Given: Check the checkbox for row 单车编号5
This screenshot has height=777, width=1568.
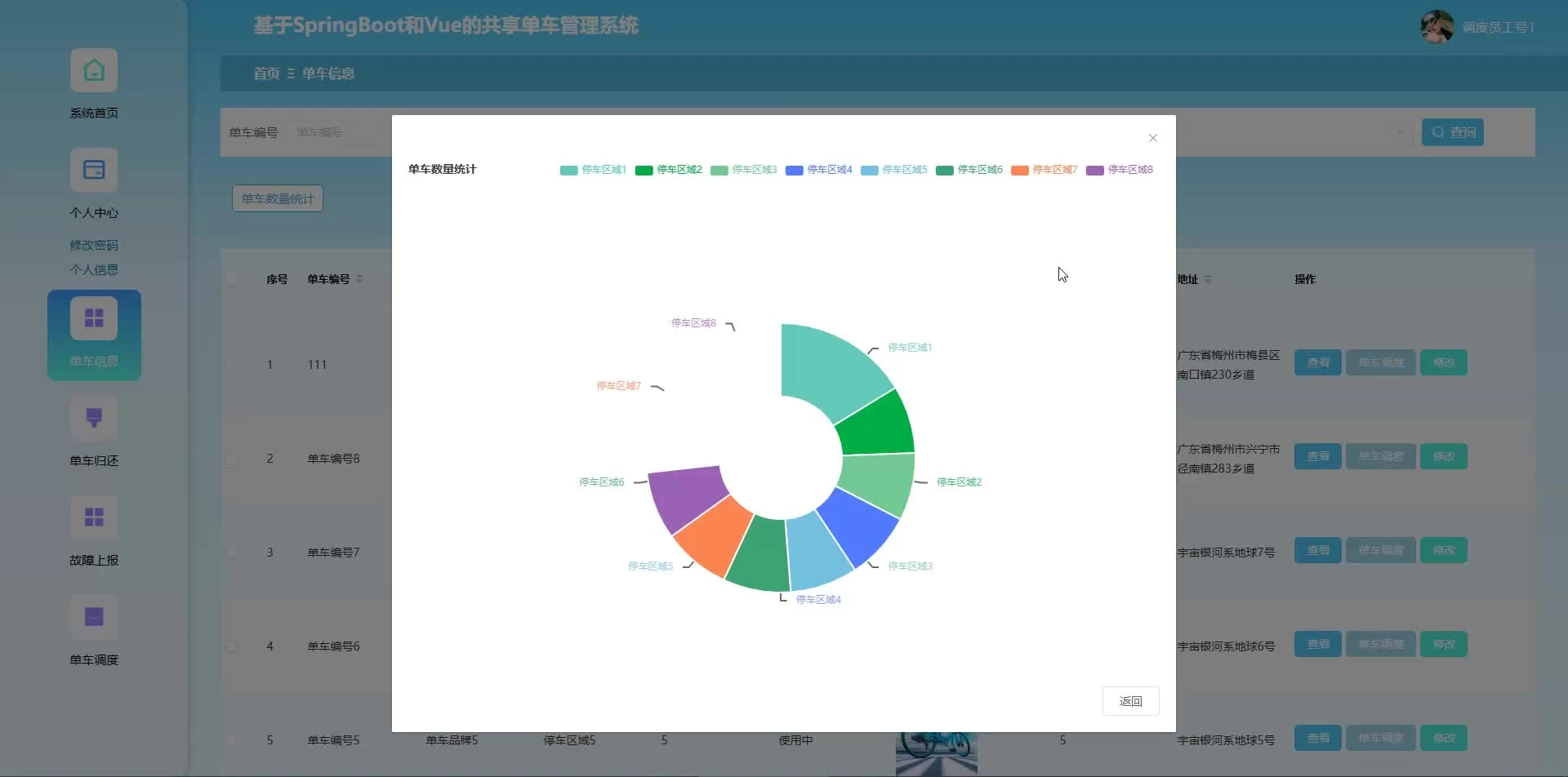Looking at the screenshot, I should pos(232,740).
